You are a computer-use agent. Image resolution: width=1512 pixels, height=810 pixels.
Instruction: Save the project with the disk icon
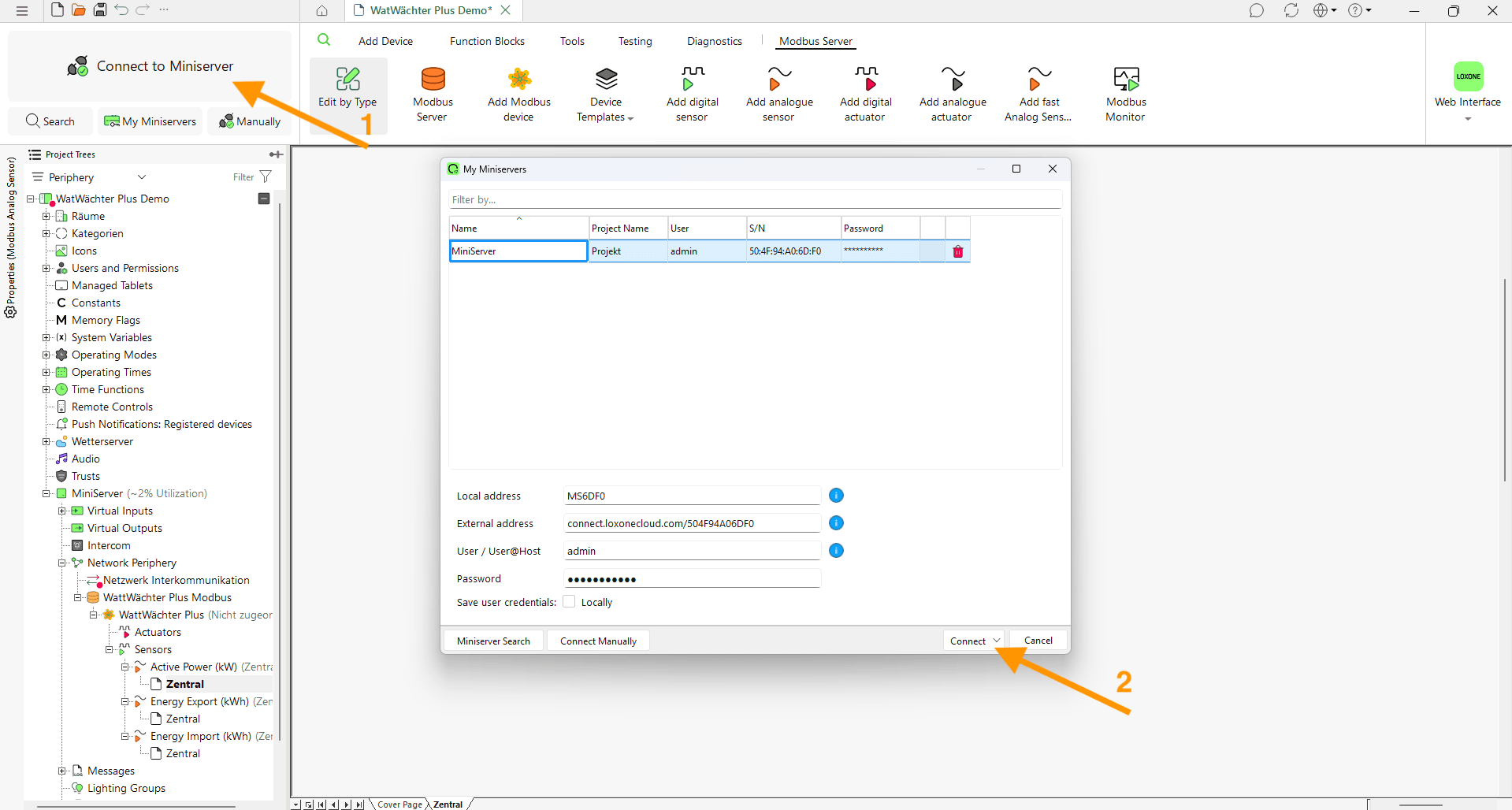click(x=100, y=10)
